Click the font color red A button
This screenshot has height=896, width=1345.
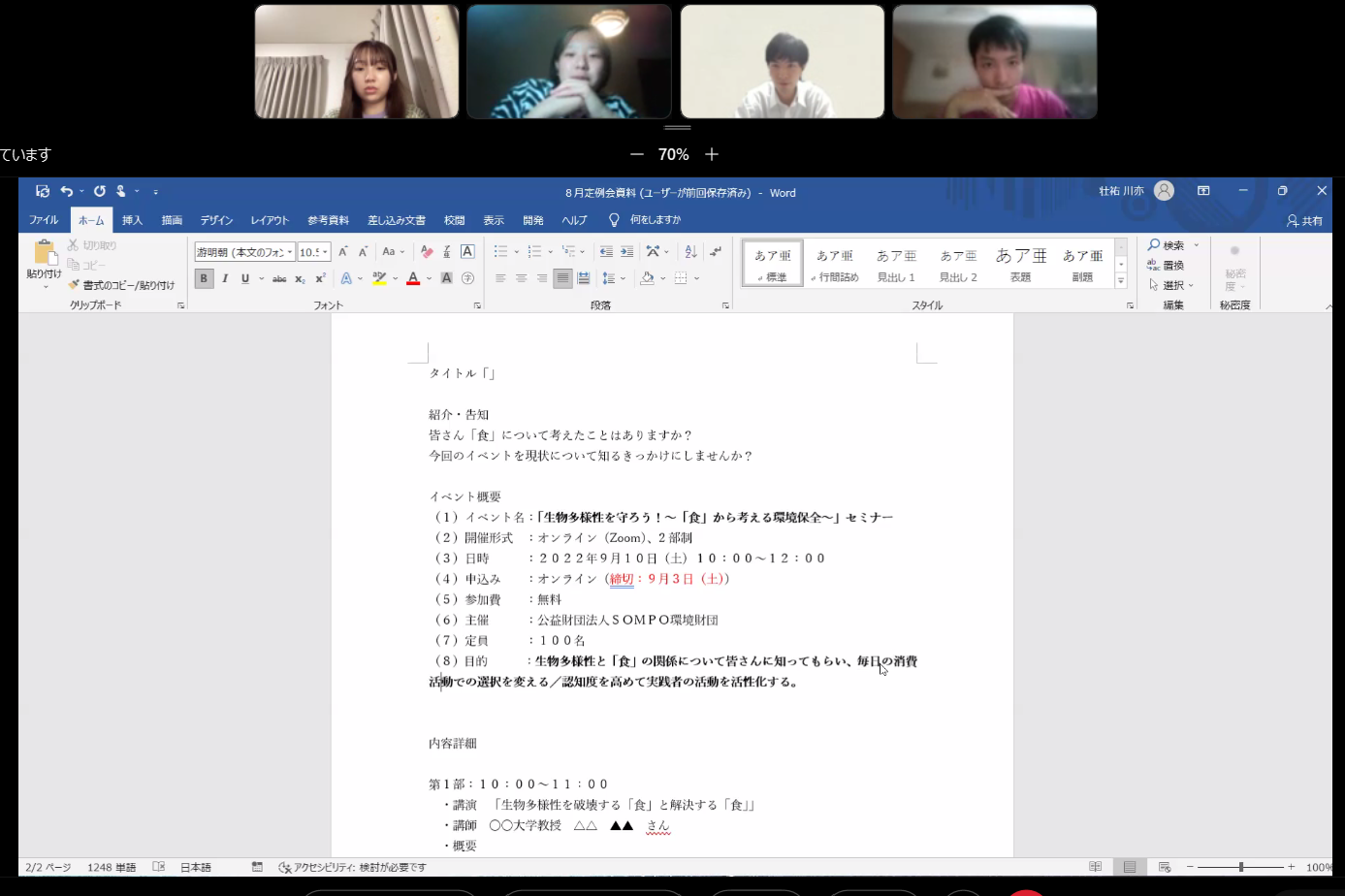tap(413, 278)
